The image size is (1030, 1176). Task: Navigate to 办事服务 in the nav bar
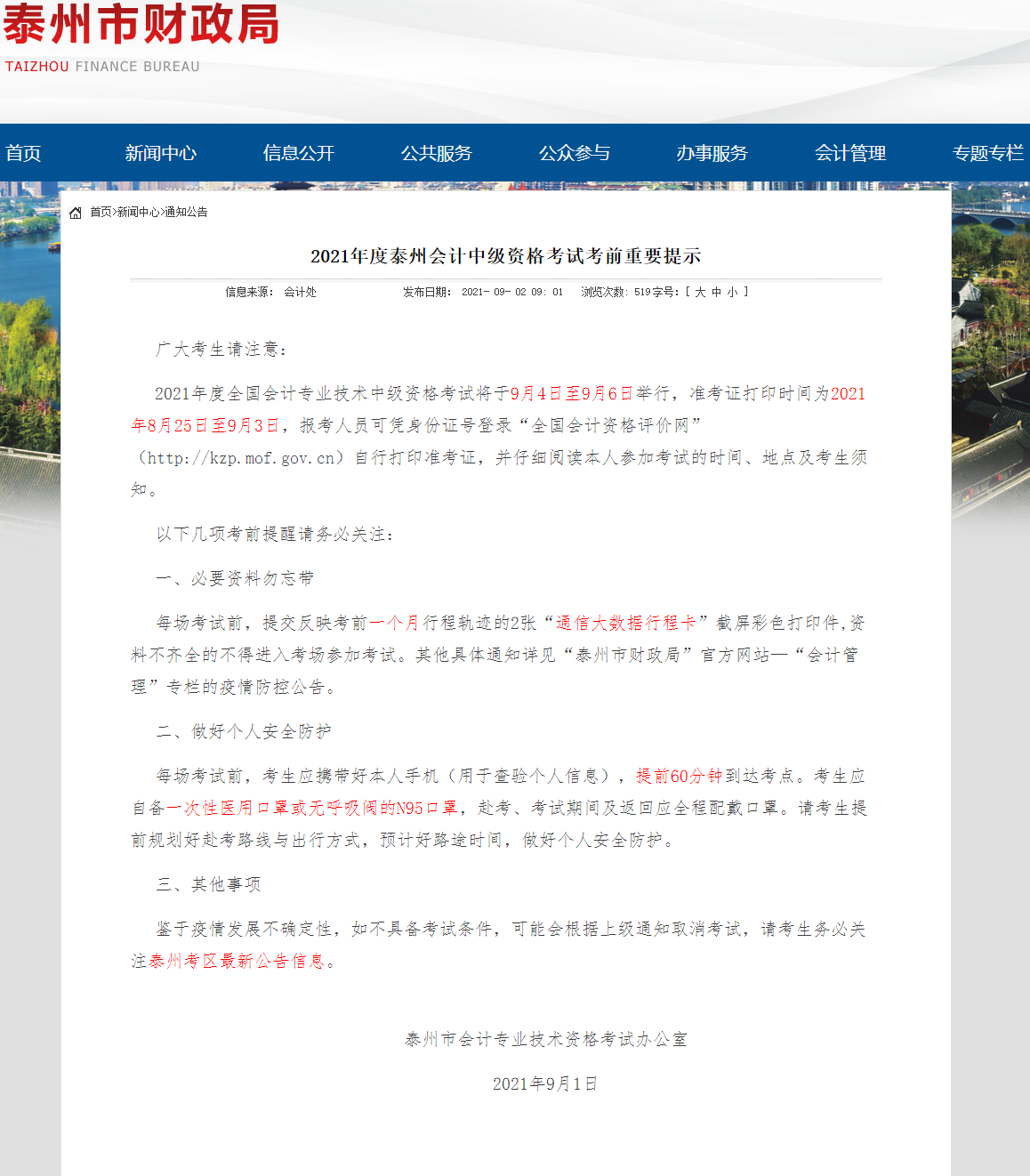[x=712, y=153]
